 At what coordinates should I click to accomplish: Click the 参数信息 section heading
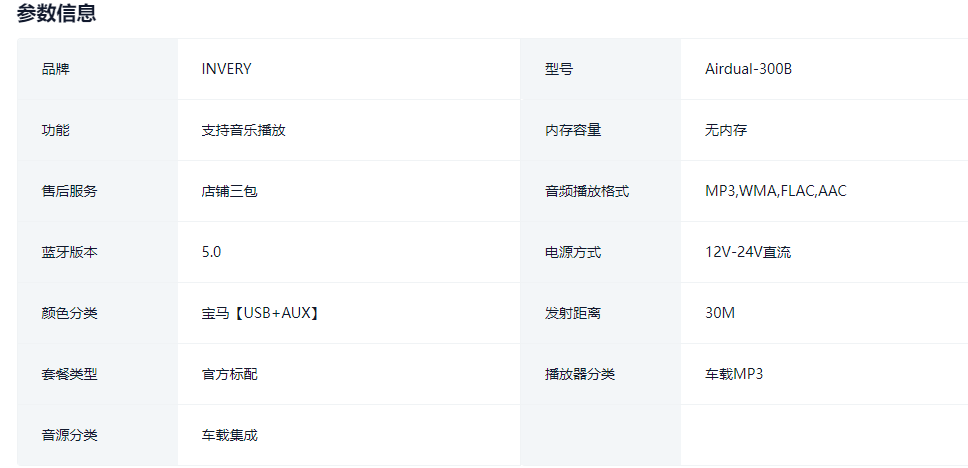[x=56, y=14]
